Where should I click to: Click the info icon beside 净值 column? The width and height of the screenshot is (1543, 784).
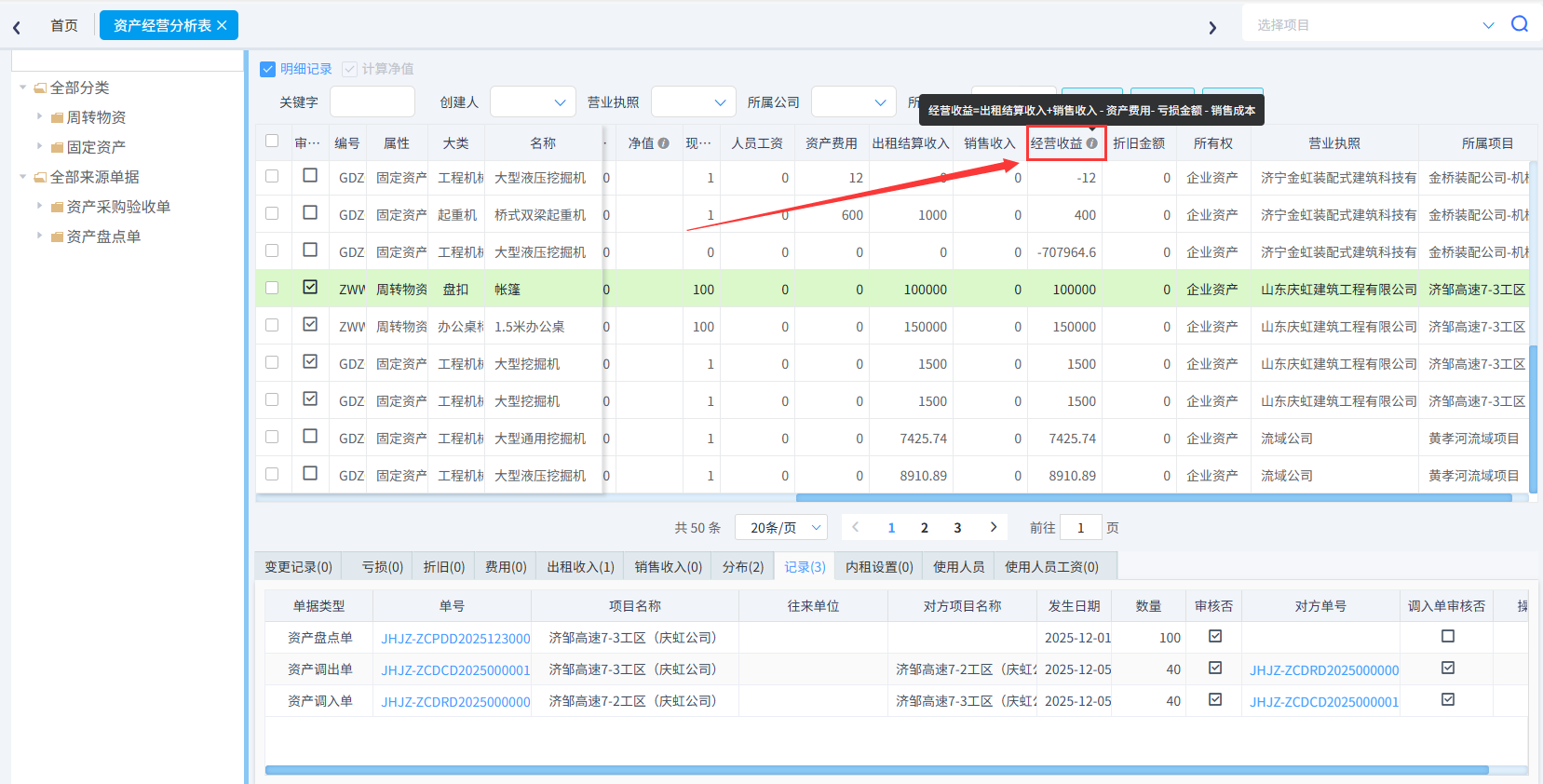(x=663, y=143)
